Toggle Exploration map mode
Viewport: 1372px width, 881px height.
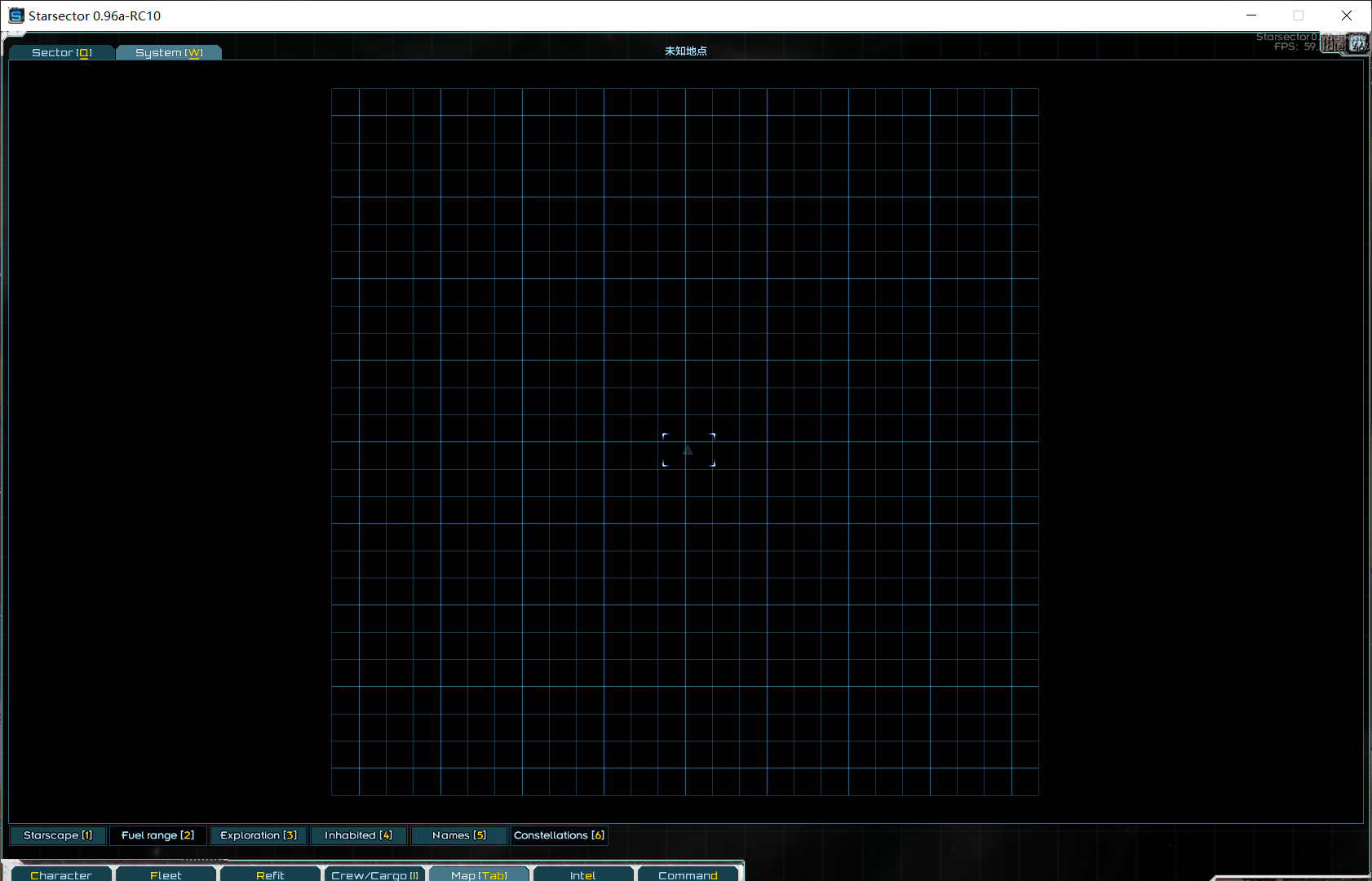258,835
